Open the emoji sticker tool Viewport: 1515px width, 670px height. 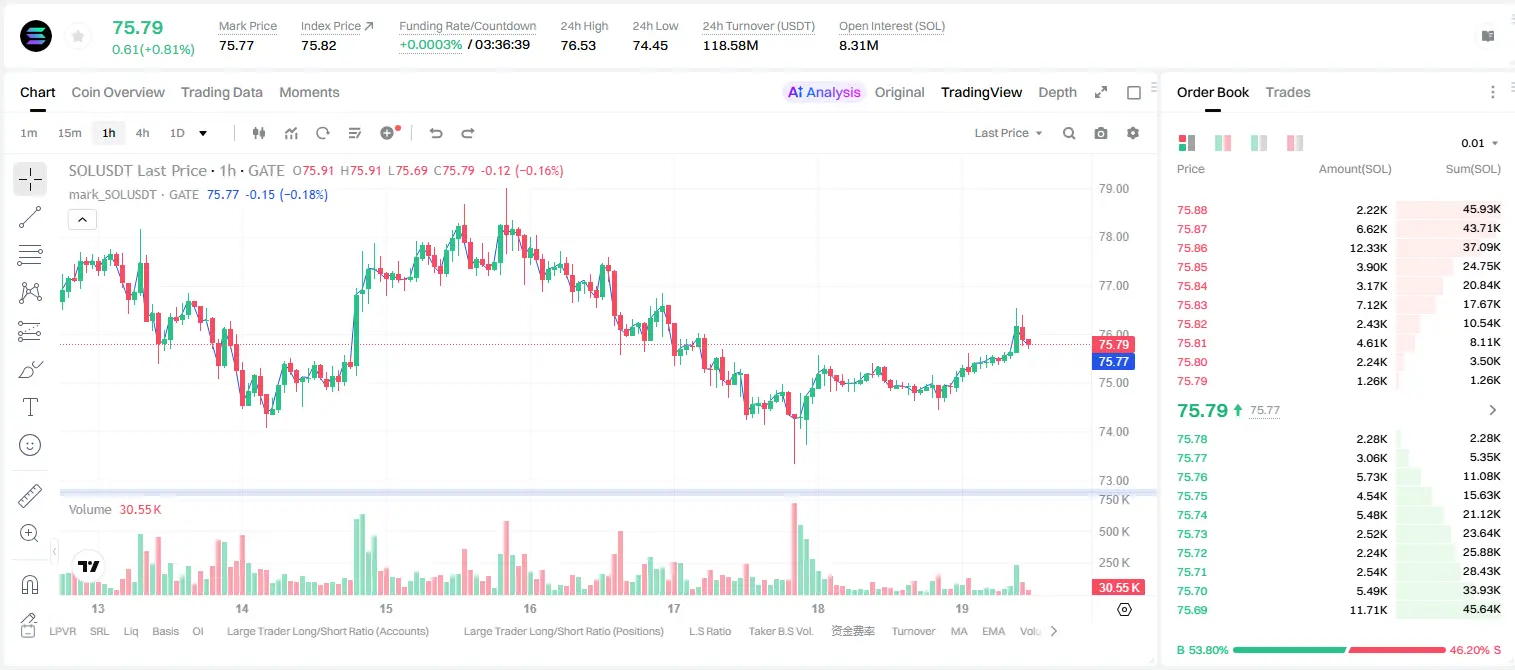[30, 445]
